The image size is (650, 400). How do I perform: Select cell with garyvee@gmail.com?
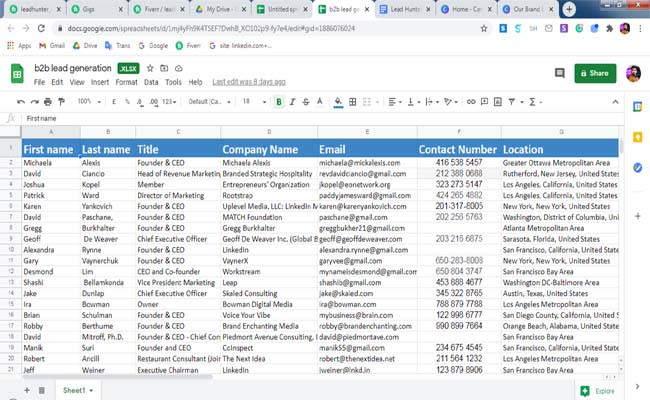pyautogui.click(x=367, y=261)
